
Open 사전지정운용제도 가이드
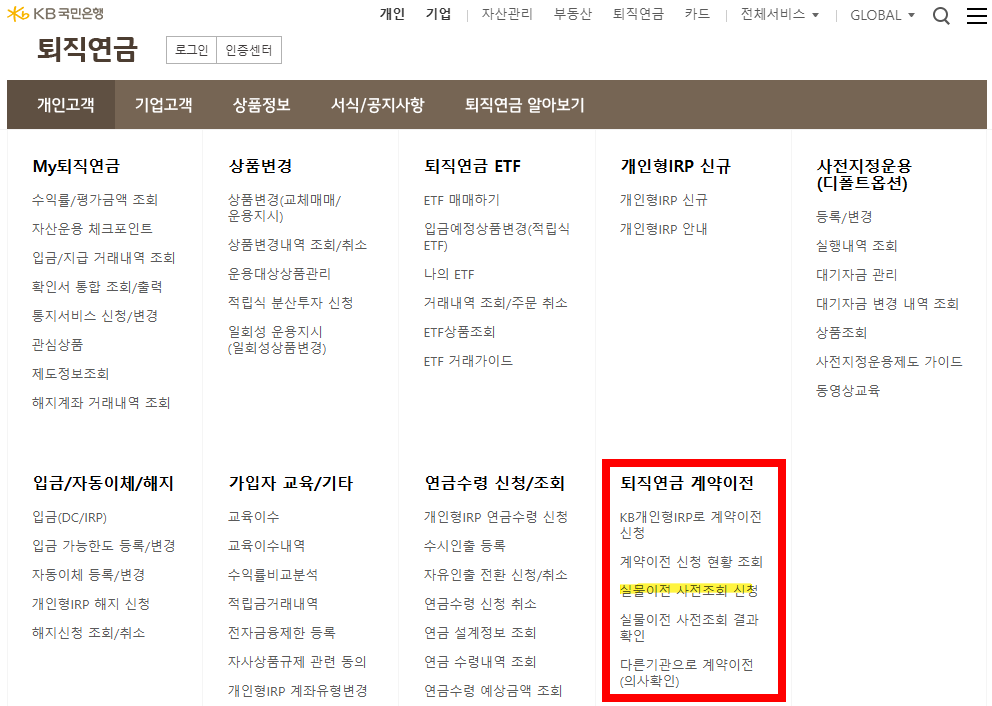point(889,362)
